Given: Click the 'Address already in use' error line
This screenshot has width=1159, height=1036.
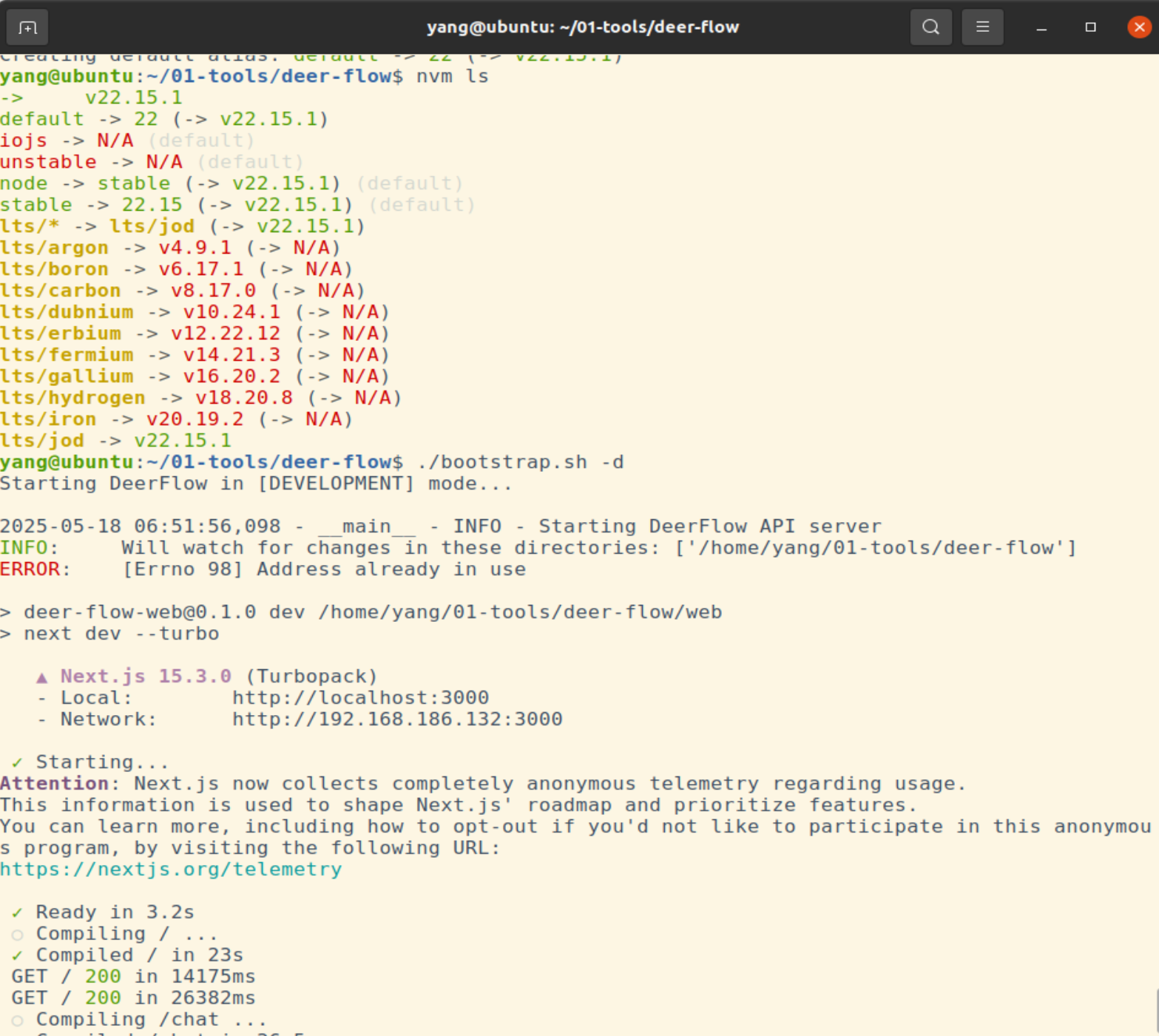Looking at the screenshot, I should coord(263,569).
